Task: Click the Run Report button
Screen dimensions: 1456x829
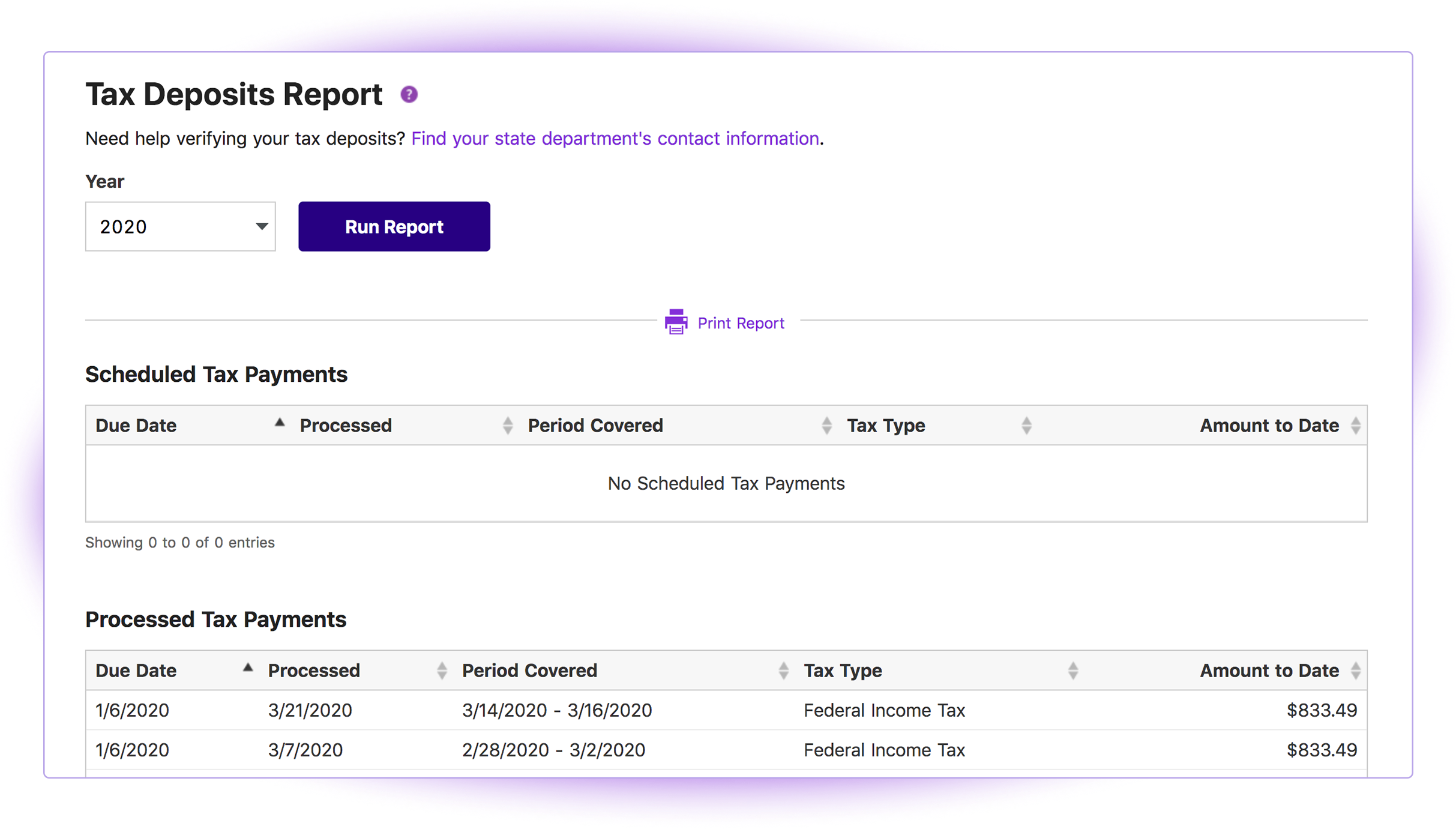Action: click(x=394, y=226)
